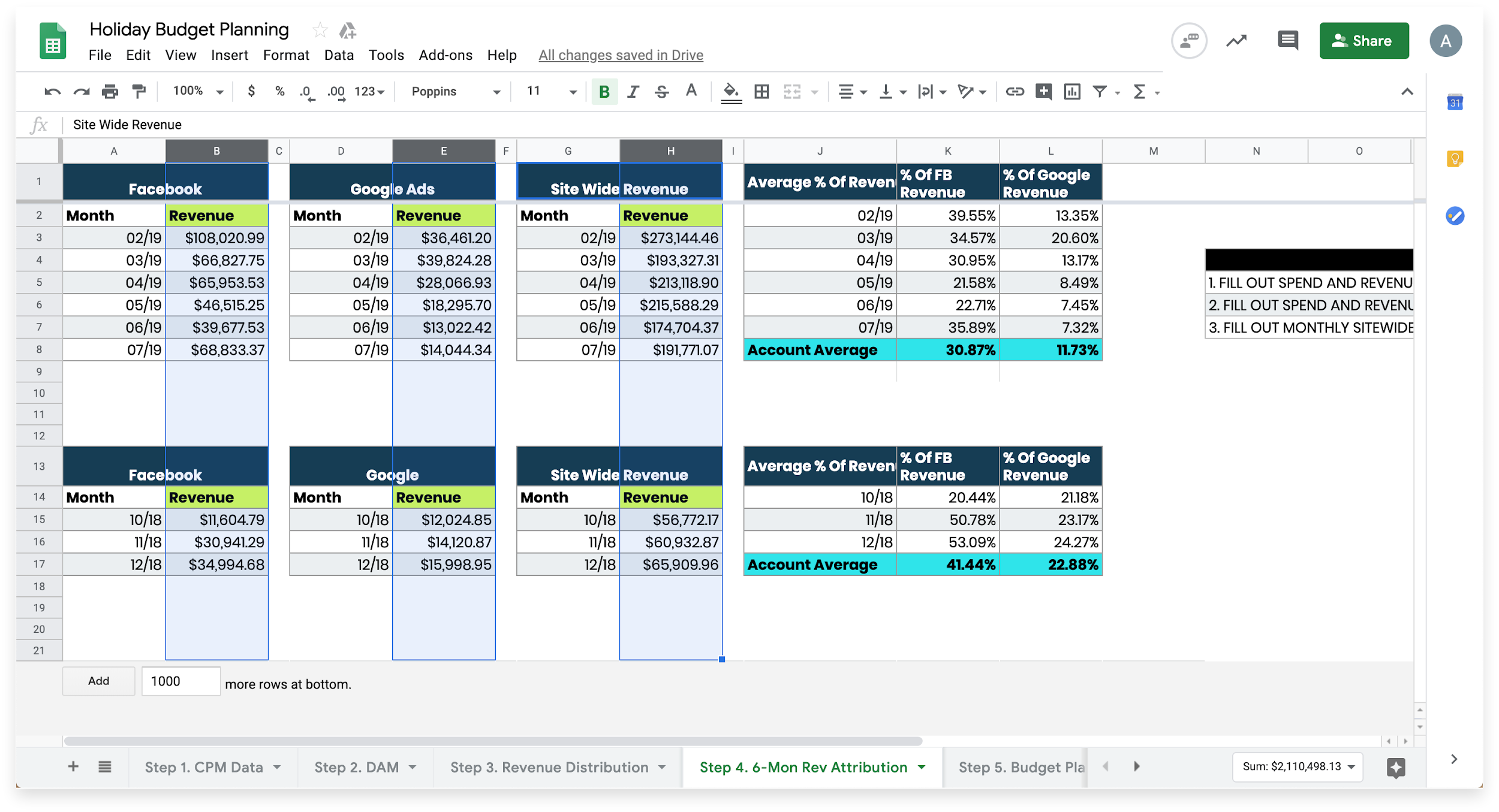Open Google Calendar side panel icon
The height and width of the screenshot is (812, 1499).
pos(1455,102)
